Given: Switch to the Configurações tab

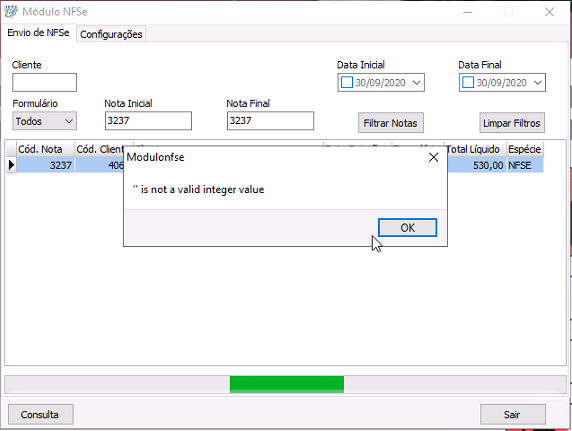Looking at the screenshot, I should click(x=111, y=34).
